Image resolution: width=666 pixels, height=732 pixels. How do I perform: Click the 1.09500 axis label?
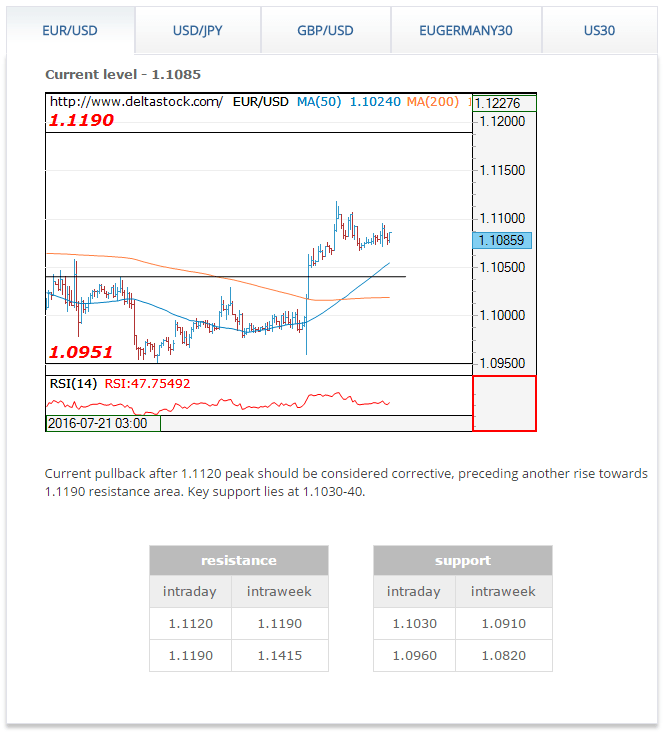tap(502, 363)
